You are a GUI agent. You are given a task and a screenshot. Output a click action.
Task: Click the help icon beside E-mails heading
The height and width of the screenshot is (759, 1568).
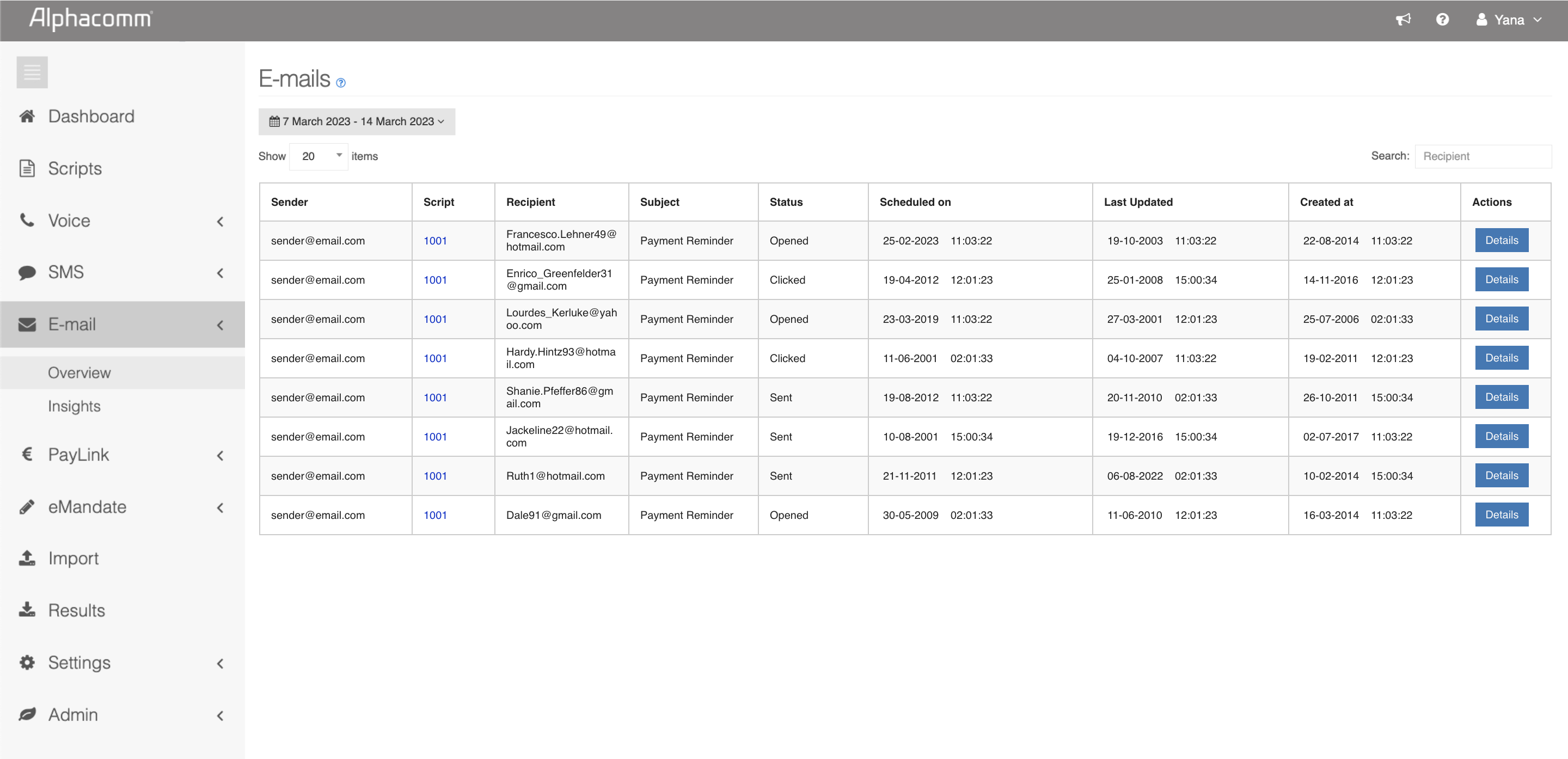click(341, 83)
